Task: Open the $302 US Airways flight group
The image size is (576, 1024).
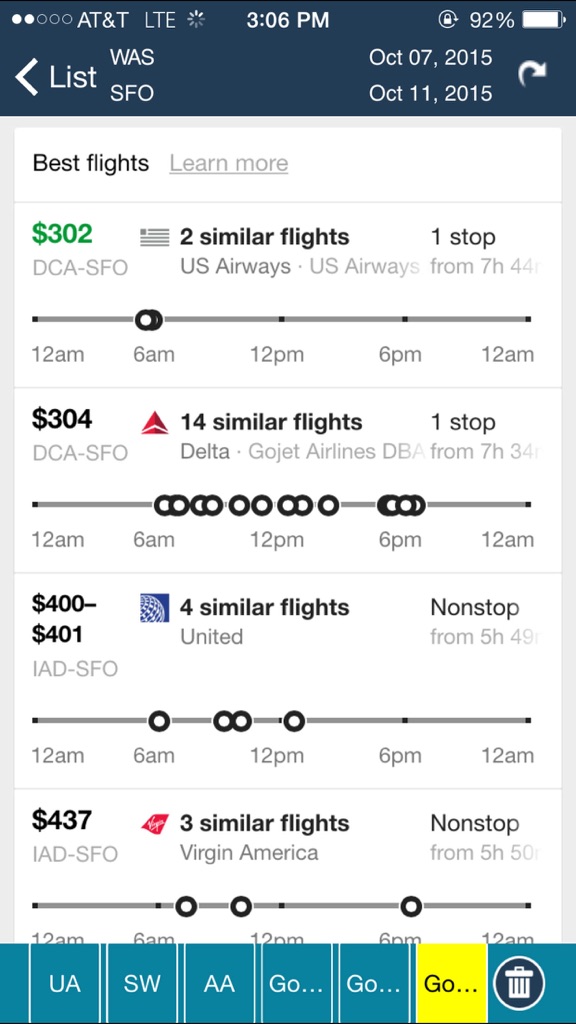Action: 287,295
